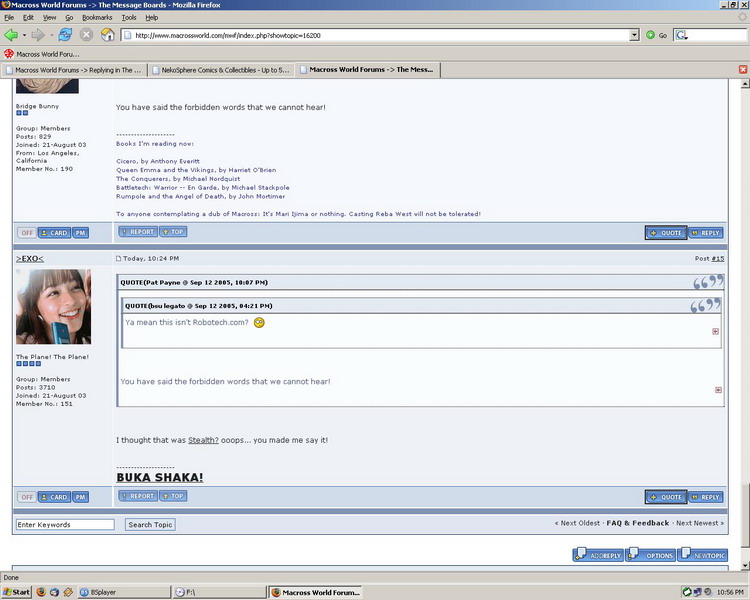Click the green Go button
The image size is (750, 600).
(x=656, y=35)
